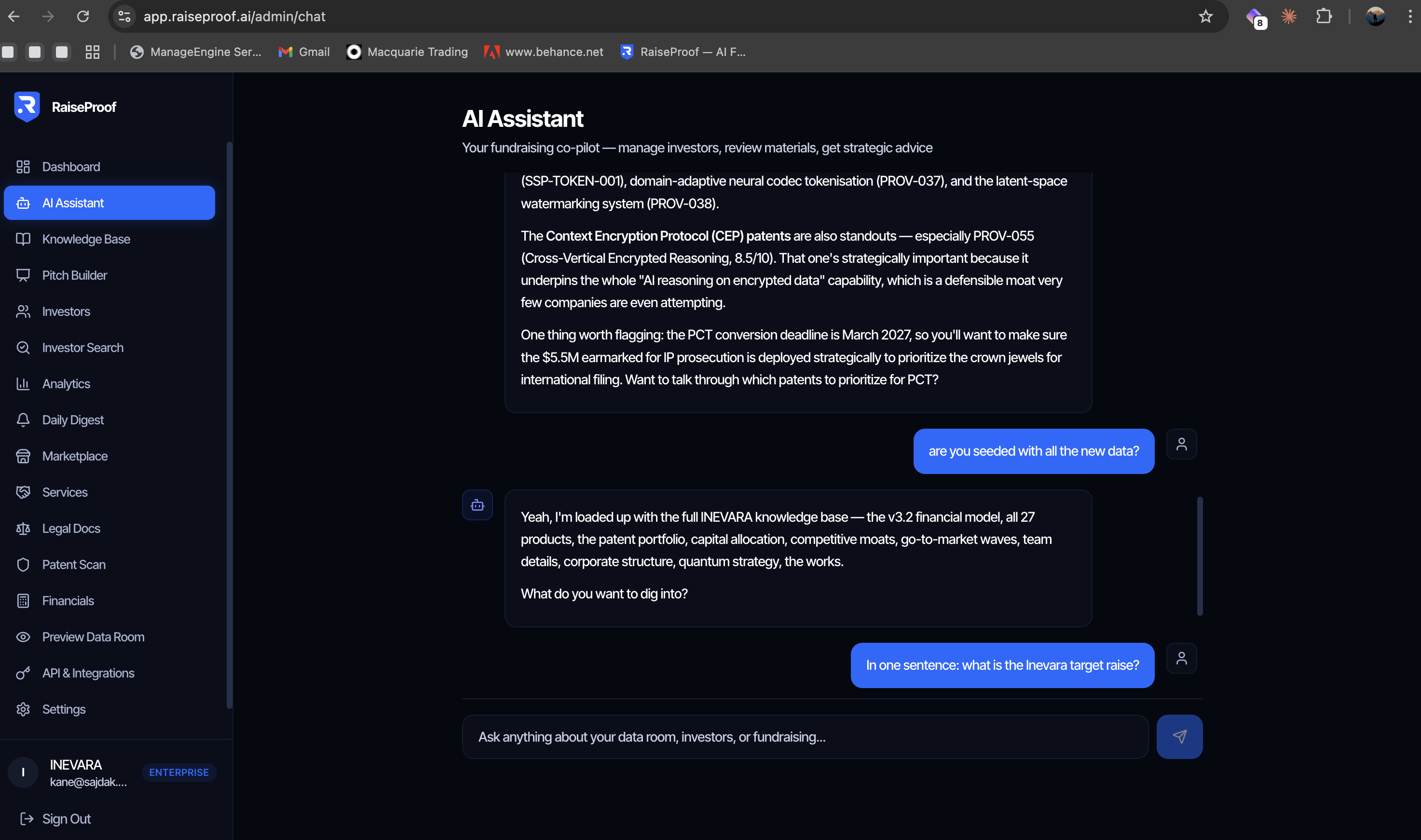
Task: Open the Gmail bookmark
Action: click(x=303, y=52)
